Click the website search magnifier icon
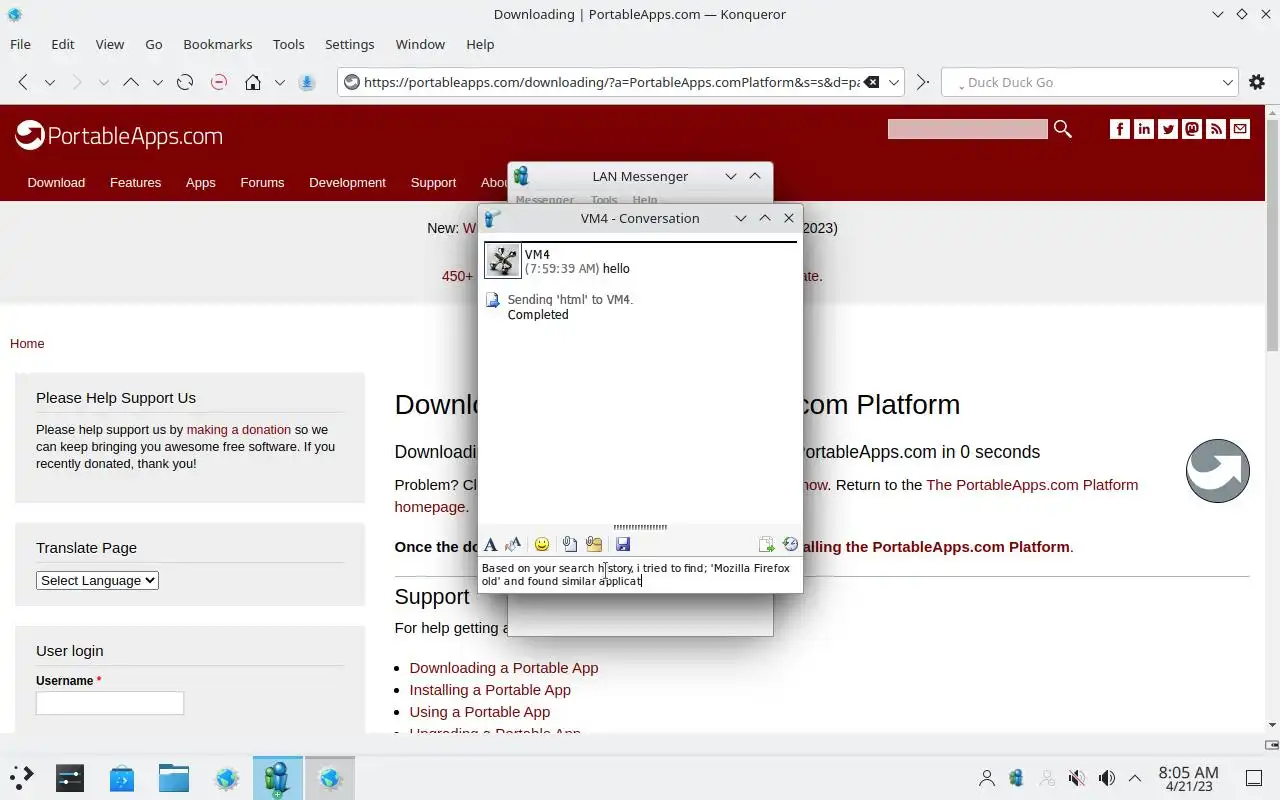 1062,129
